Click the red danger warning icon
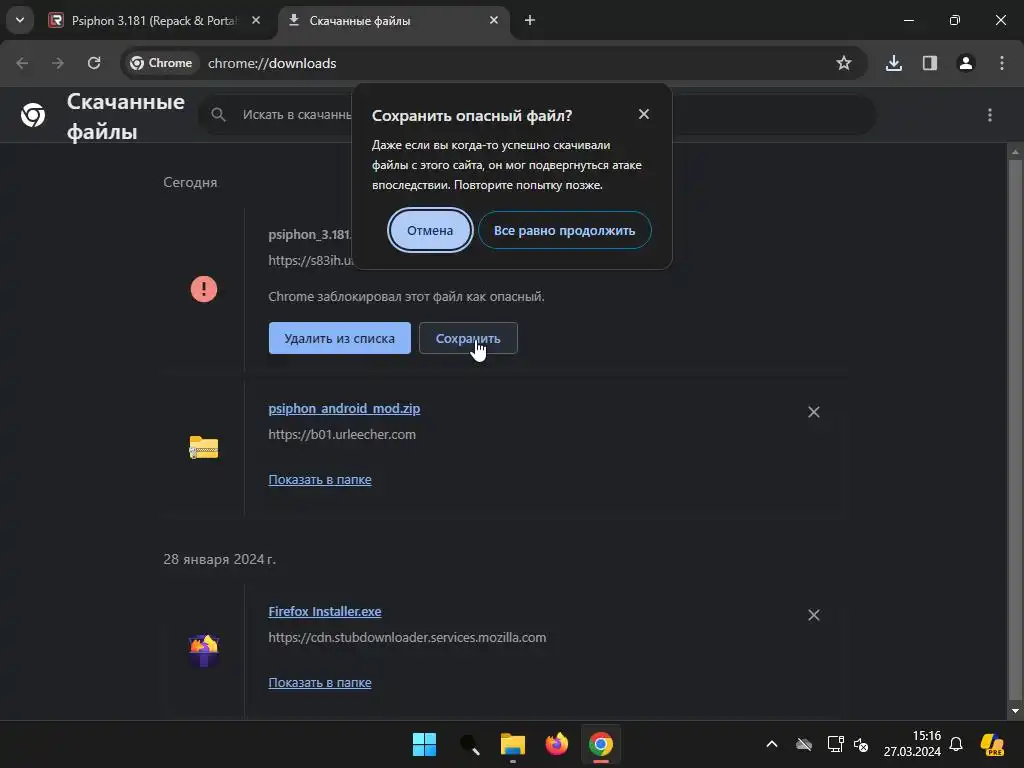Image resolution: width=1024 pixels, height=768 pixels. click(x=204, y=289)
